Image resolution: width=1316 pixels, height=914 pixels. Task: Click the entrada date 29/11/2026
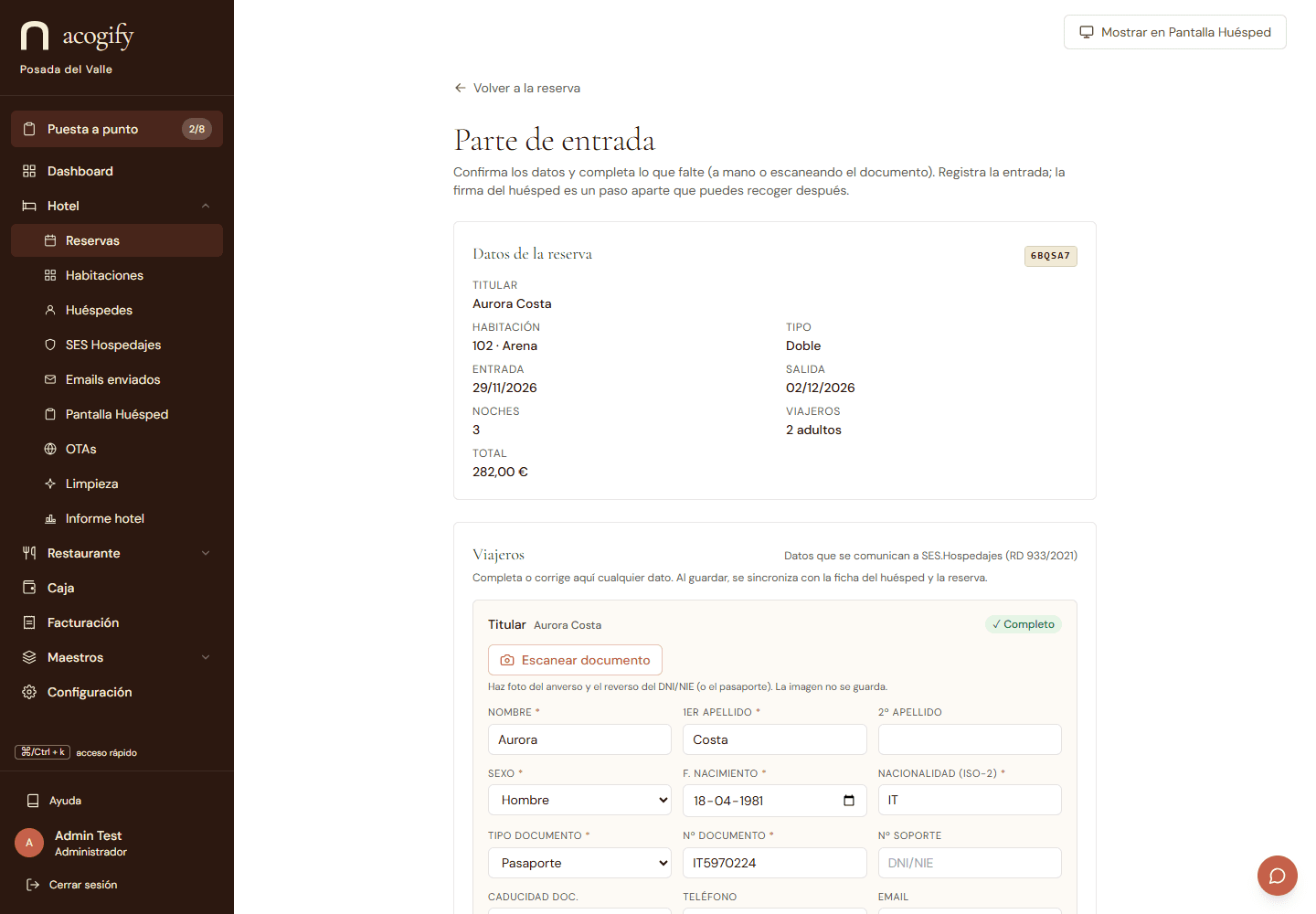[x=504, y=388]
